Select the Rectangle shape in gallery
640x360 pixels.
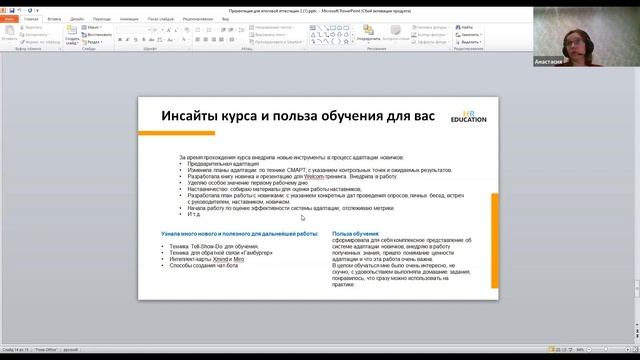coord(333,28)
